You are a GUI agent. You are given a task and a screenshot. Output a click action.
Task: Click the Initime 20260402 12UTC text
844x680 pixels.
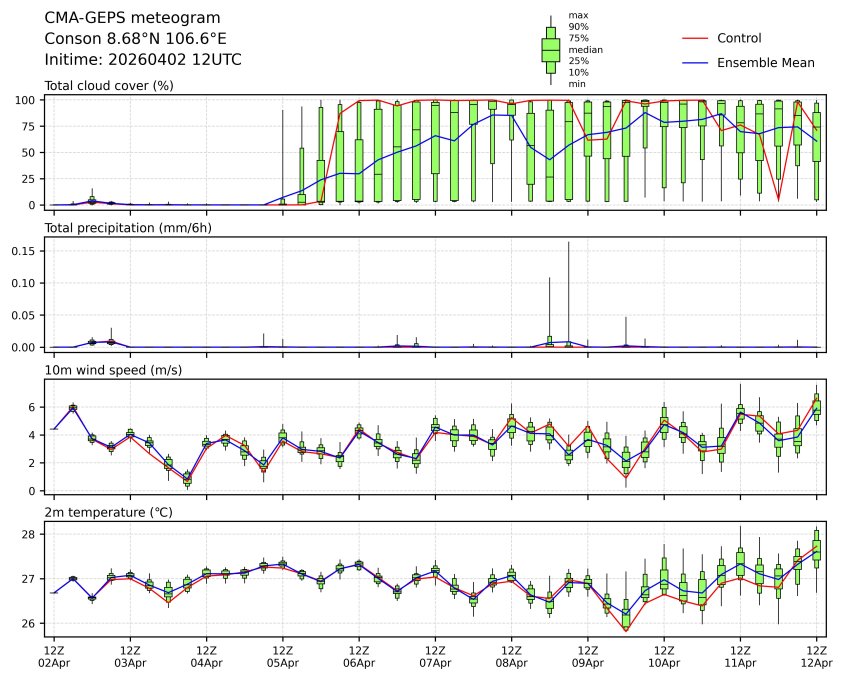tap(143, 60)
